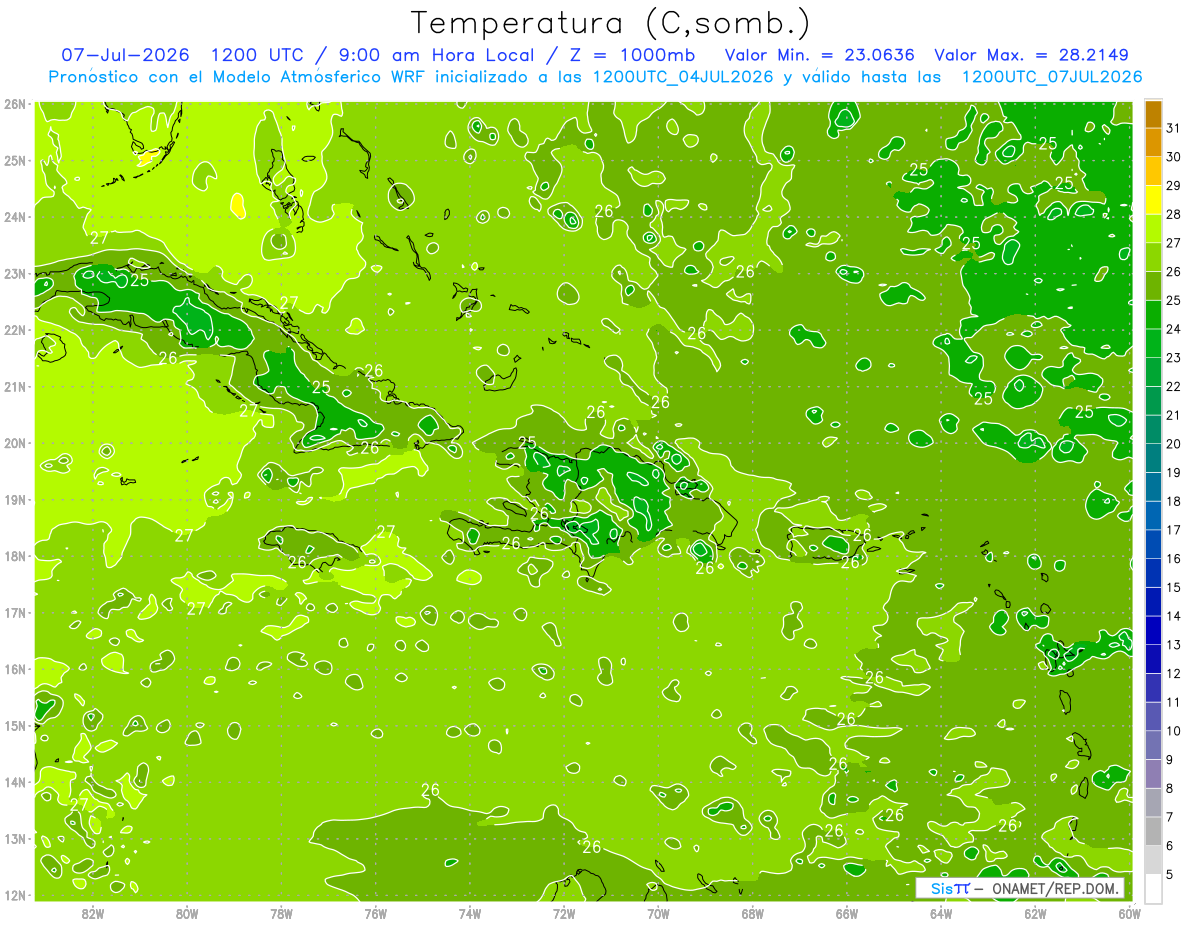Select the date text "07-Jul-2026"
Screen dimensions: 1200x927
(x=126, y=54)
